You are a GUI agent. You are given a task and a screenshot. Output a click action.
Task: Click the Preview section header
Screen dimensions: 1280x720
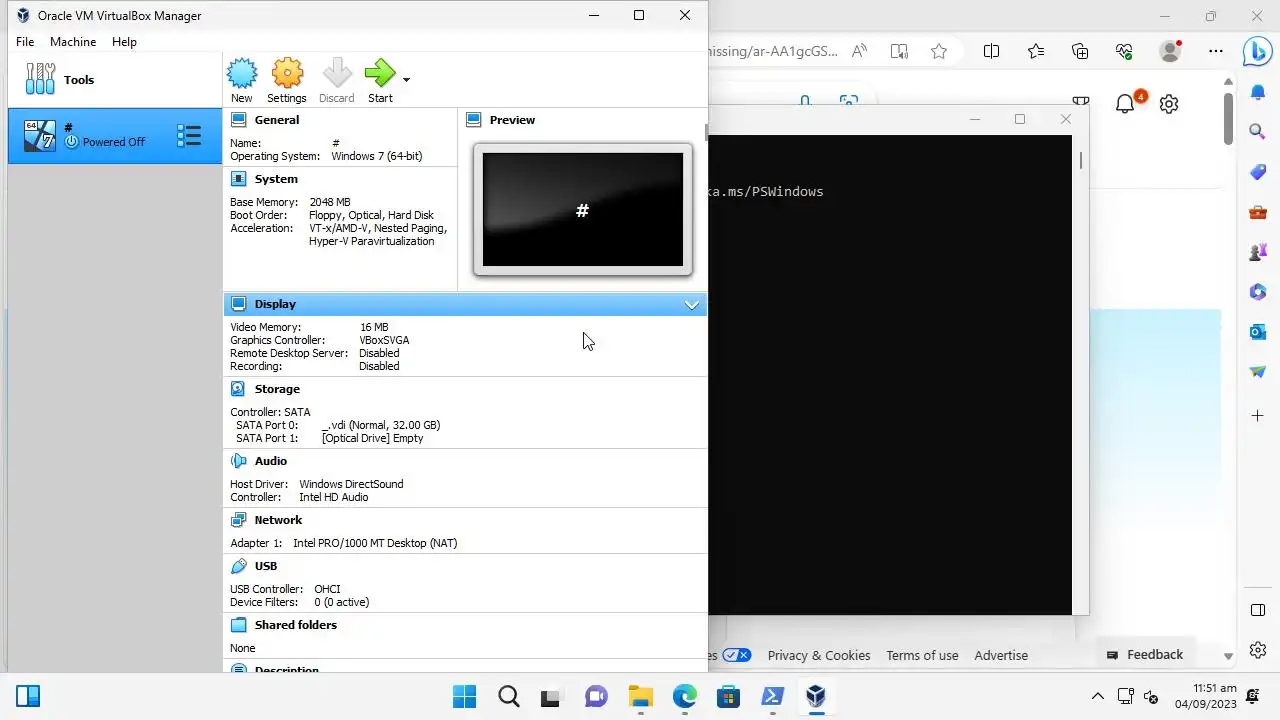[x=512, y=120]
